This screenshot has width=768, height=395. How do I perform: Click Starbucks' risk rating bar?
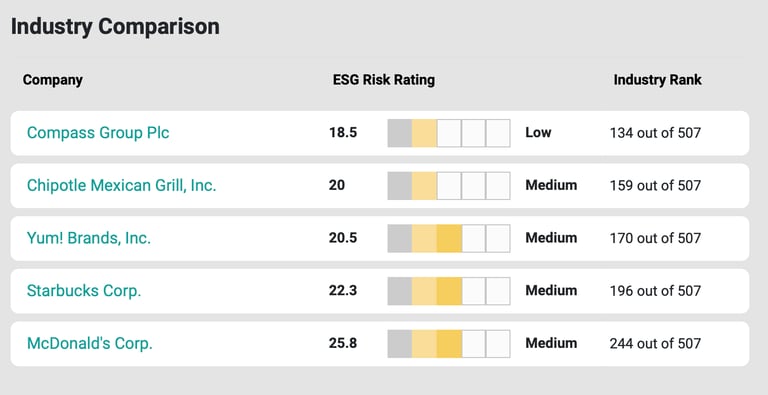click(x=449, y=291)
